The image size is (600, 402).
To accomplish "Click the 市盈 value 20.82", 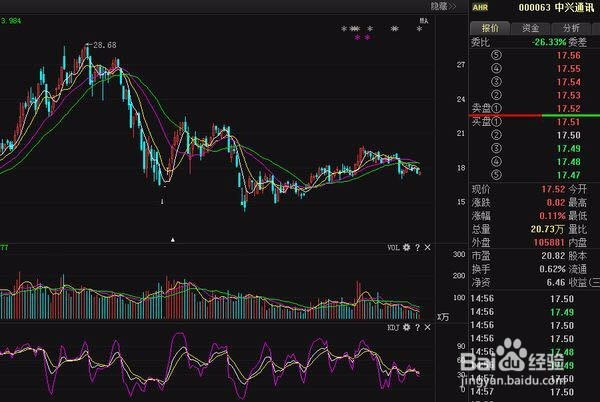I will (x=553, y=256).
